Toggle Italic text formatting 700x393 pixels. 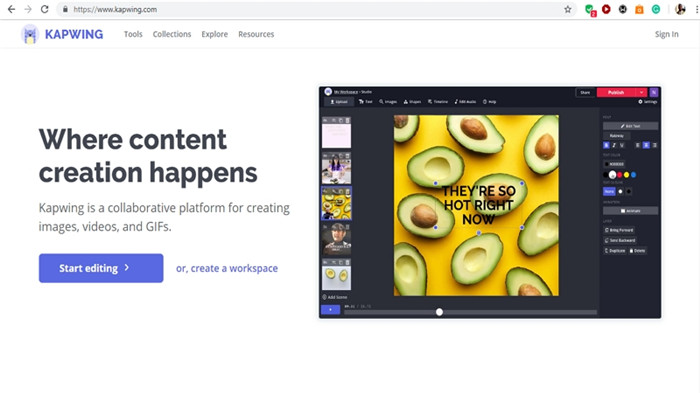coord(614,145)
